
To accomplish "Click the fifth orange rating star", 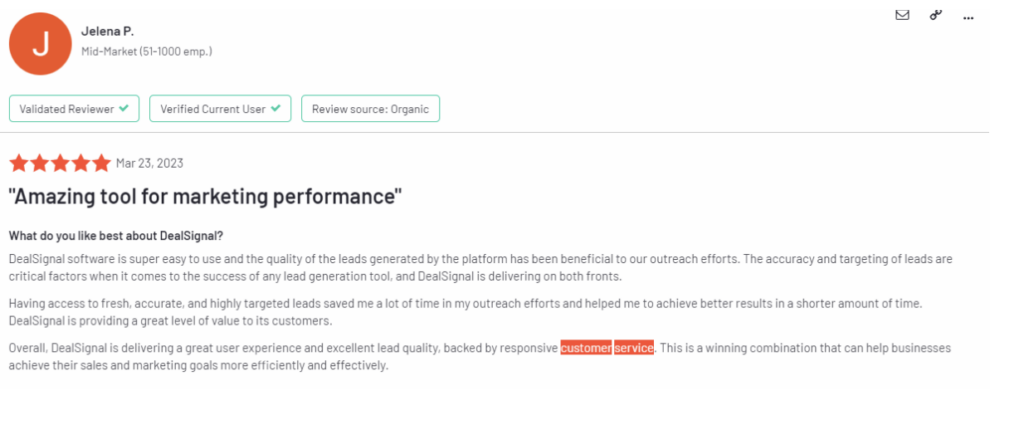I will [101, 163].
